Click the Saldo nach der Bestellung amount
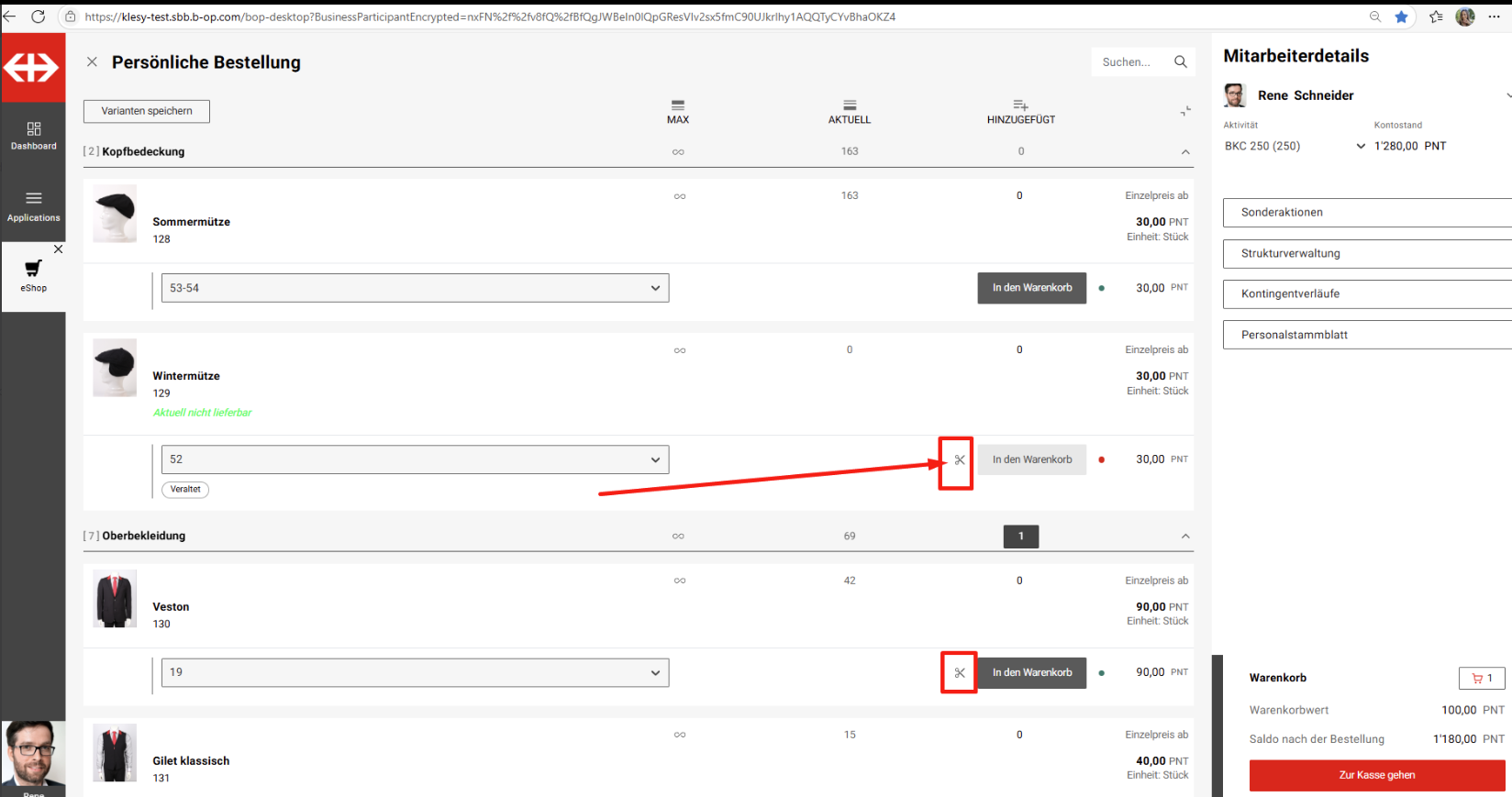The width and height of the screenshot is (1512, 797). point(1455,739)
